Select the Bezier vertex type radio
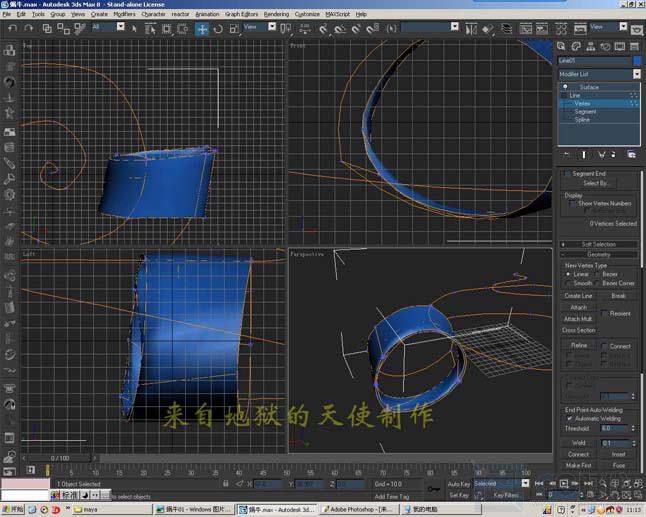The width and height of the screenshot is (646, 517). tap(597, 274)
